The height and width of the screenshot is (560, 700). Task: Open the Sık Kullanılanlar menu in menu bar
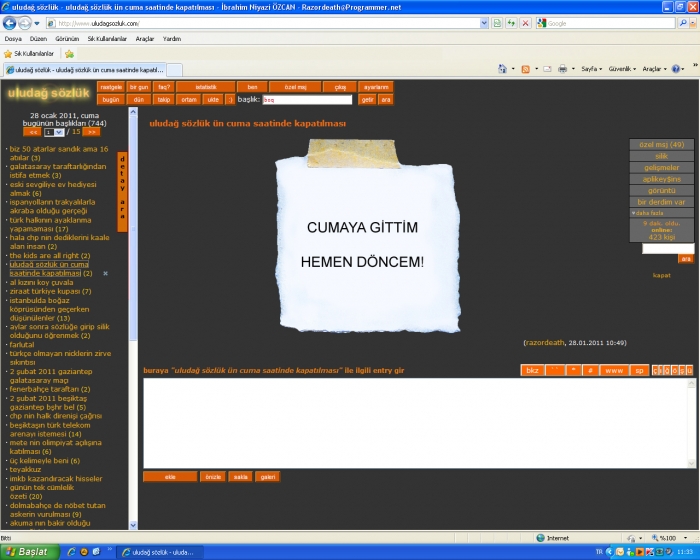click(107, 39)
